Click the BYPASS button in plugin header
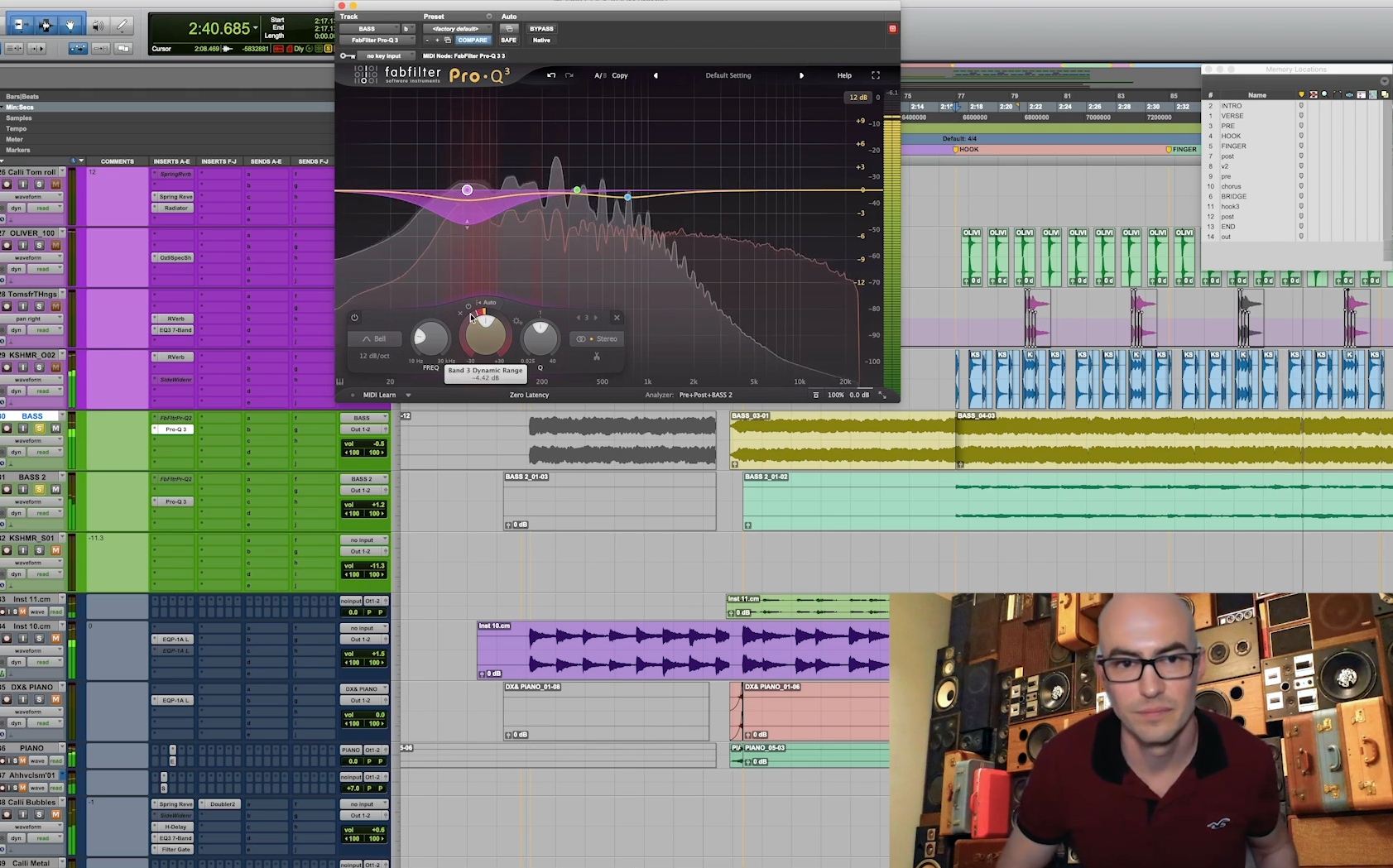1393x868 pixels. click(x=541, y=29)
